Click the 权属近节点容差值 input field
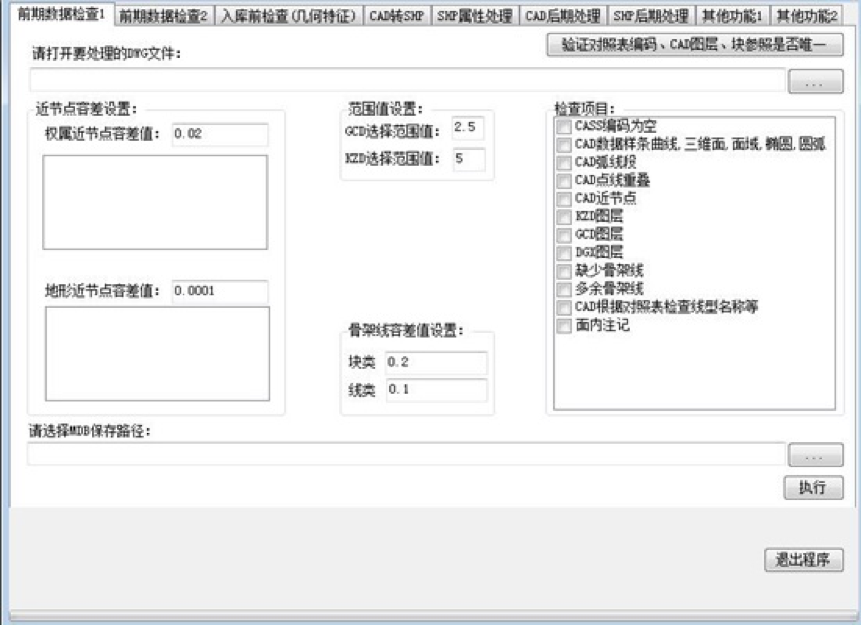The image size is (861, 625). tap(219, 134)
